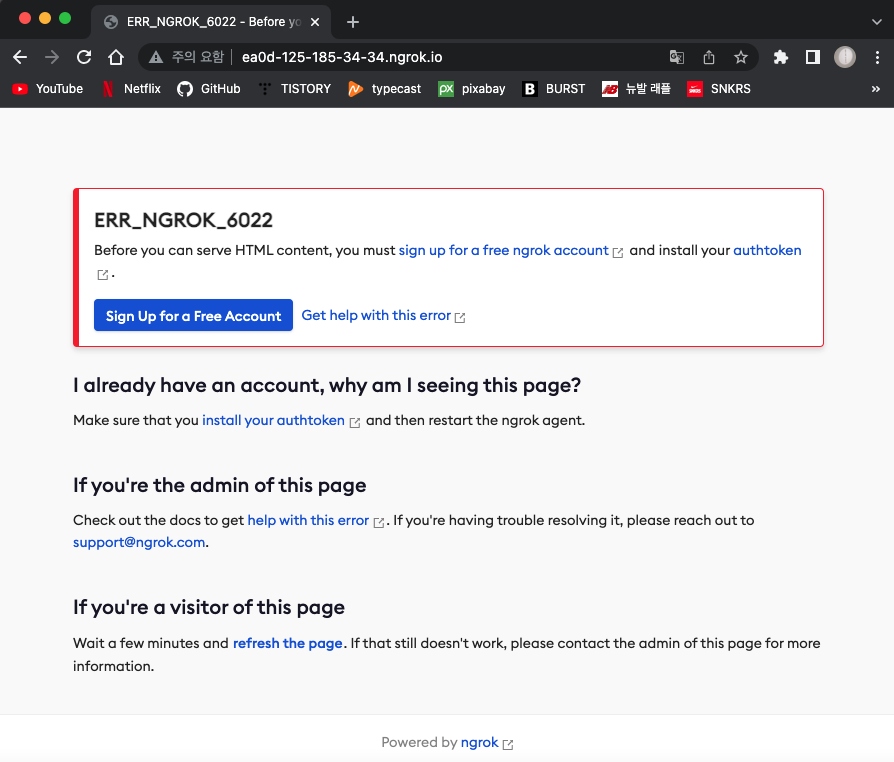This screenshot has width=894, height=762.
Task: Click the share page icon
Action: coord(709,57)
